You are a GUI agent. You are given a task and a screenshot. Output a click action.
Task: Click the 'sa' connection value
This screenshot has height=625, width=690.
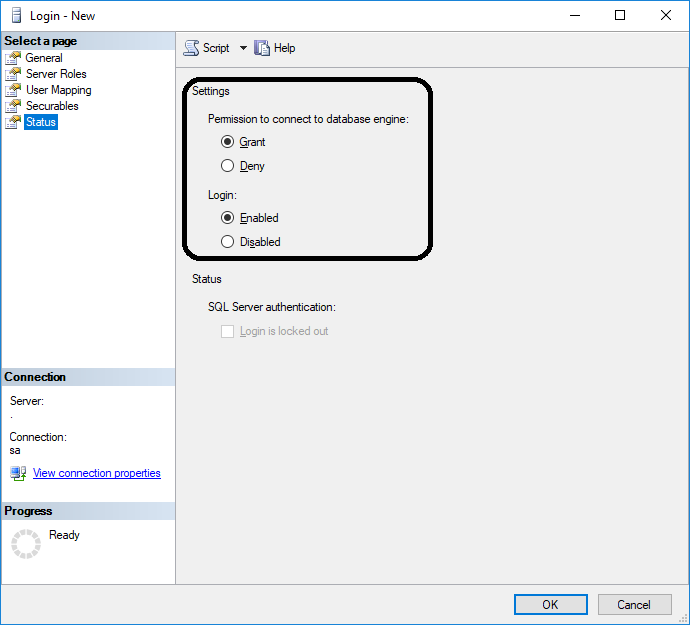point(15,451)
